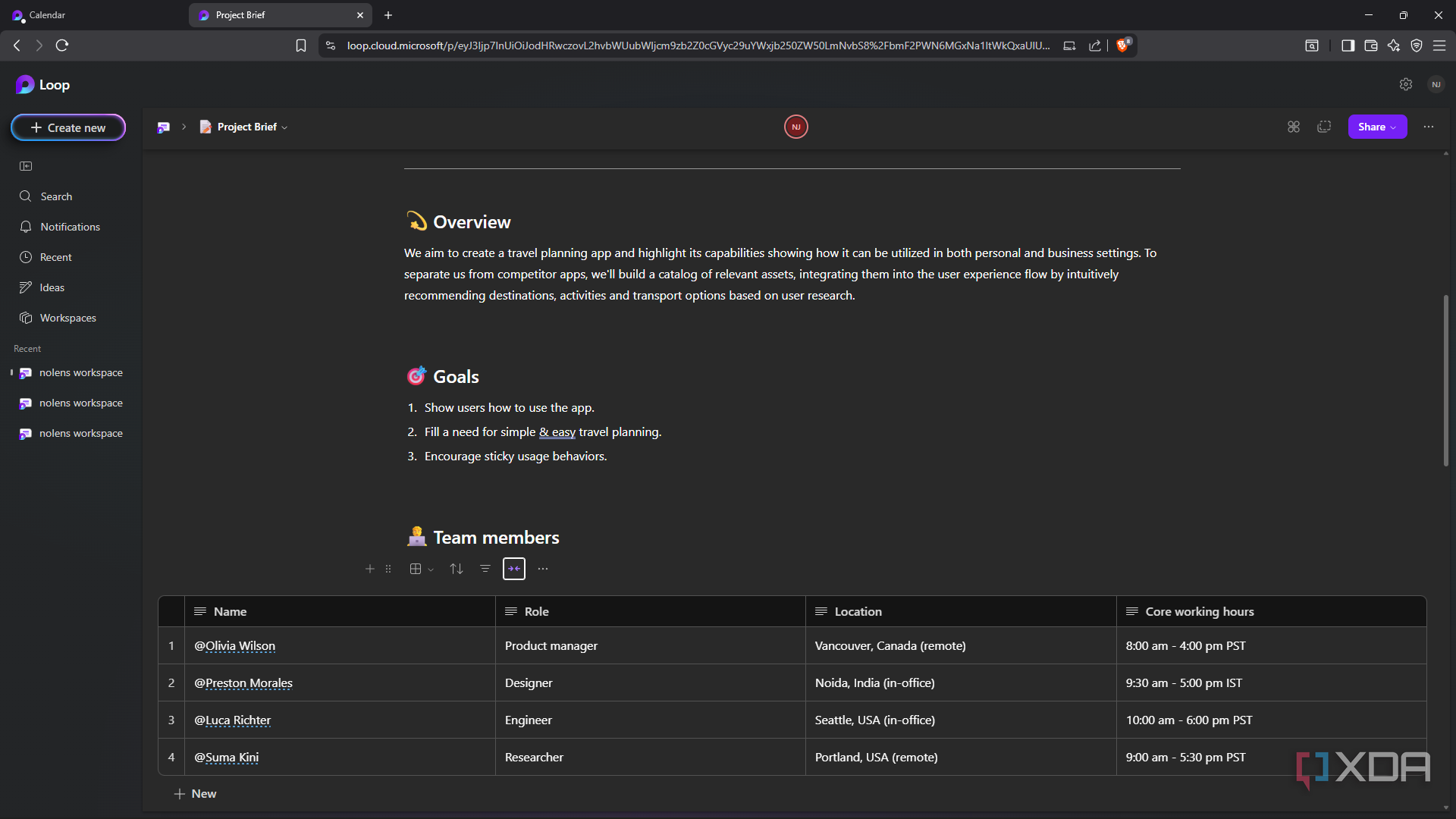Viewport: 1456px width, 819px height.
Task: Open the Loop components icon in header
Action: [x=1294, y=127]
